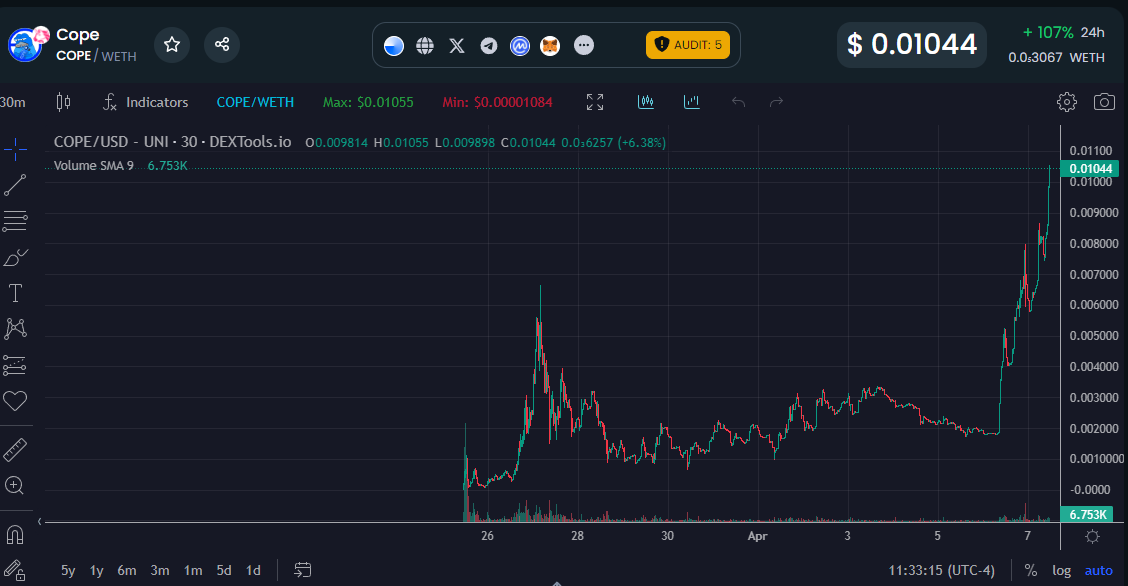The height and width of the screenshot is (586, 1128).
Task: Open the go-to-date calendar icon
Action: pos(303,570)
